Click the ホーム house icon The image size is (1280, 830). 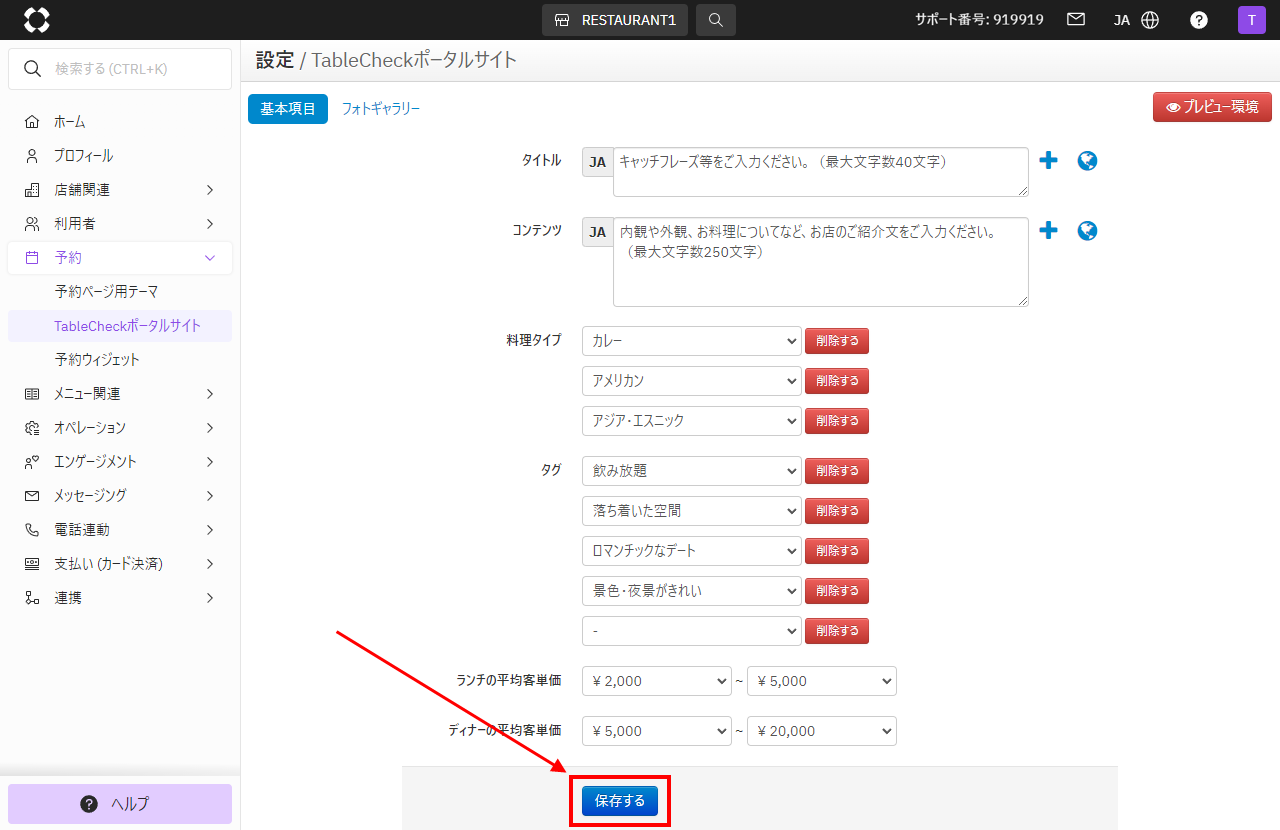coord(32,121)
